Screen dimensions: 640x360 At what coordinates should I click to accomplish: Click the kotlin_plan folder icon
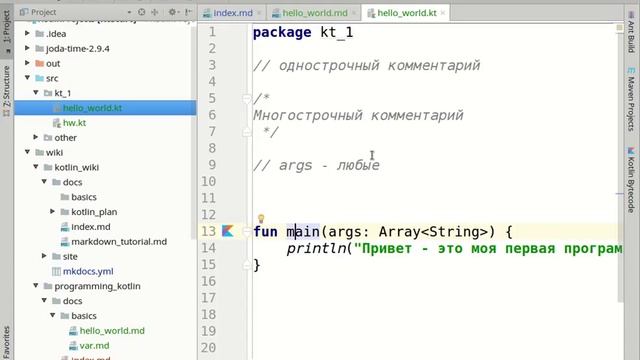(64, 212)
